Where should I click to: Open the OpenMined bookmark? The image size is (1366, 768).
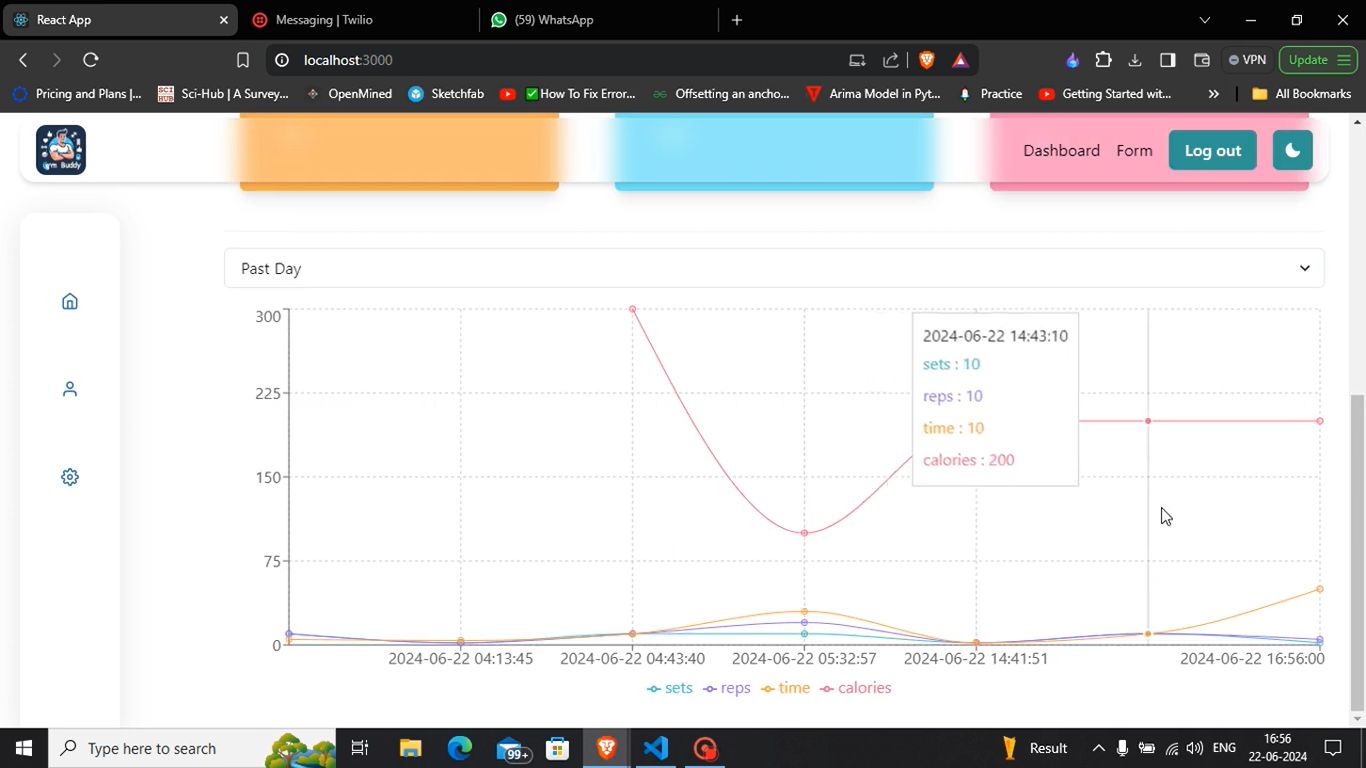pyautogui.click(x=349, y=94)
